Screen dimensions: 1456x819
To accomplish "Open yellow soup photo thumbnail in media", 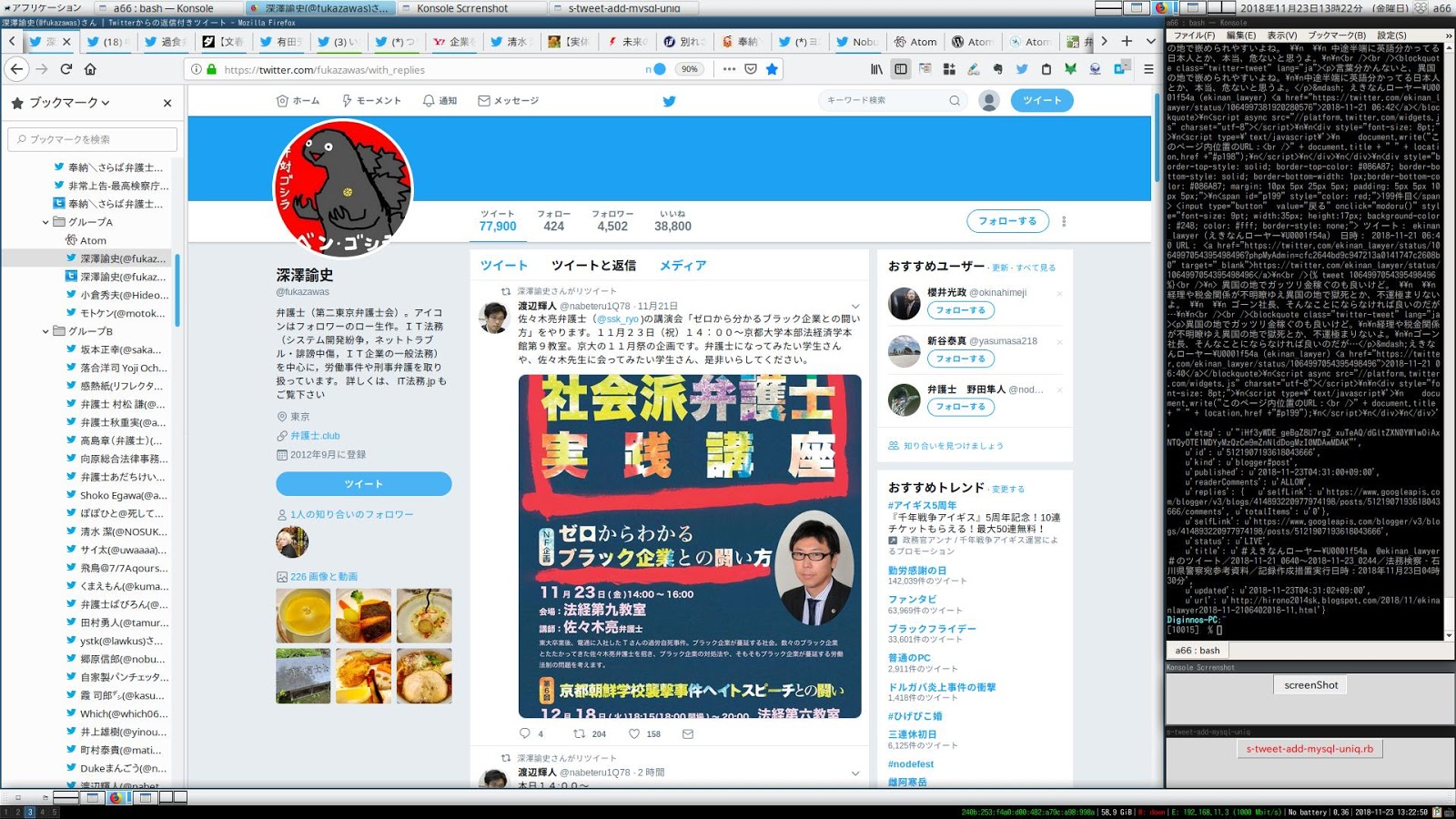I will [x=303, y=616].
